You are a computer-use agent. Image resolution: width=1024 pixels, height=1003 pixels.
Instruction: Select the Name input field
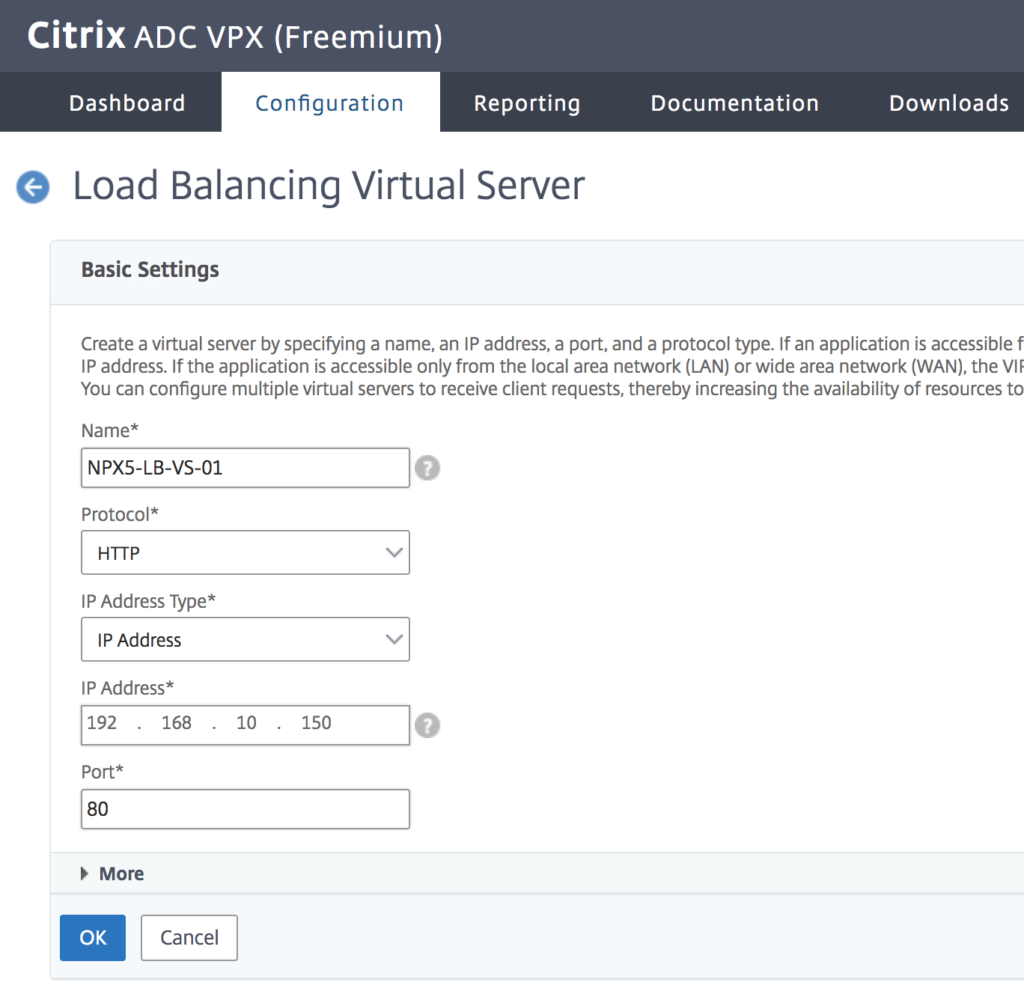[x=245, y=467]
